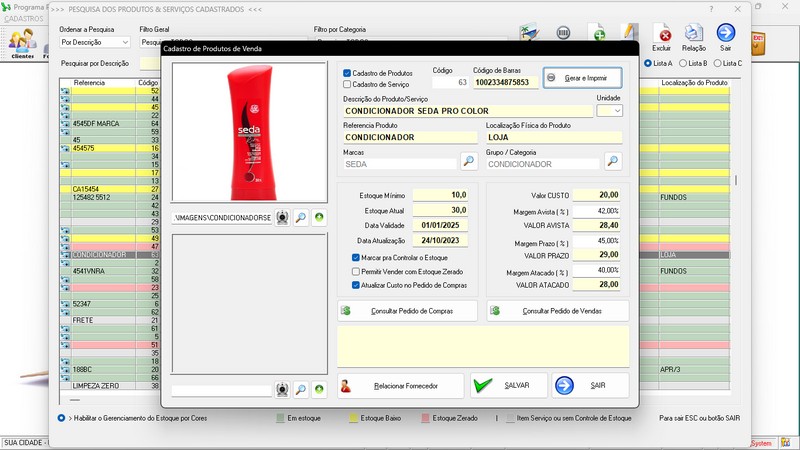This screenshot has height=450, width=800.
Task: Open the Marcas search magnifier
Action: (468, 161)
